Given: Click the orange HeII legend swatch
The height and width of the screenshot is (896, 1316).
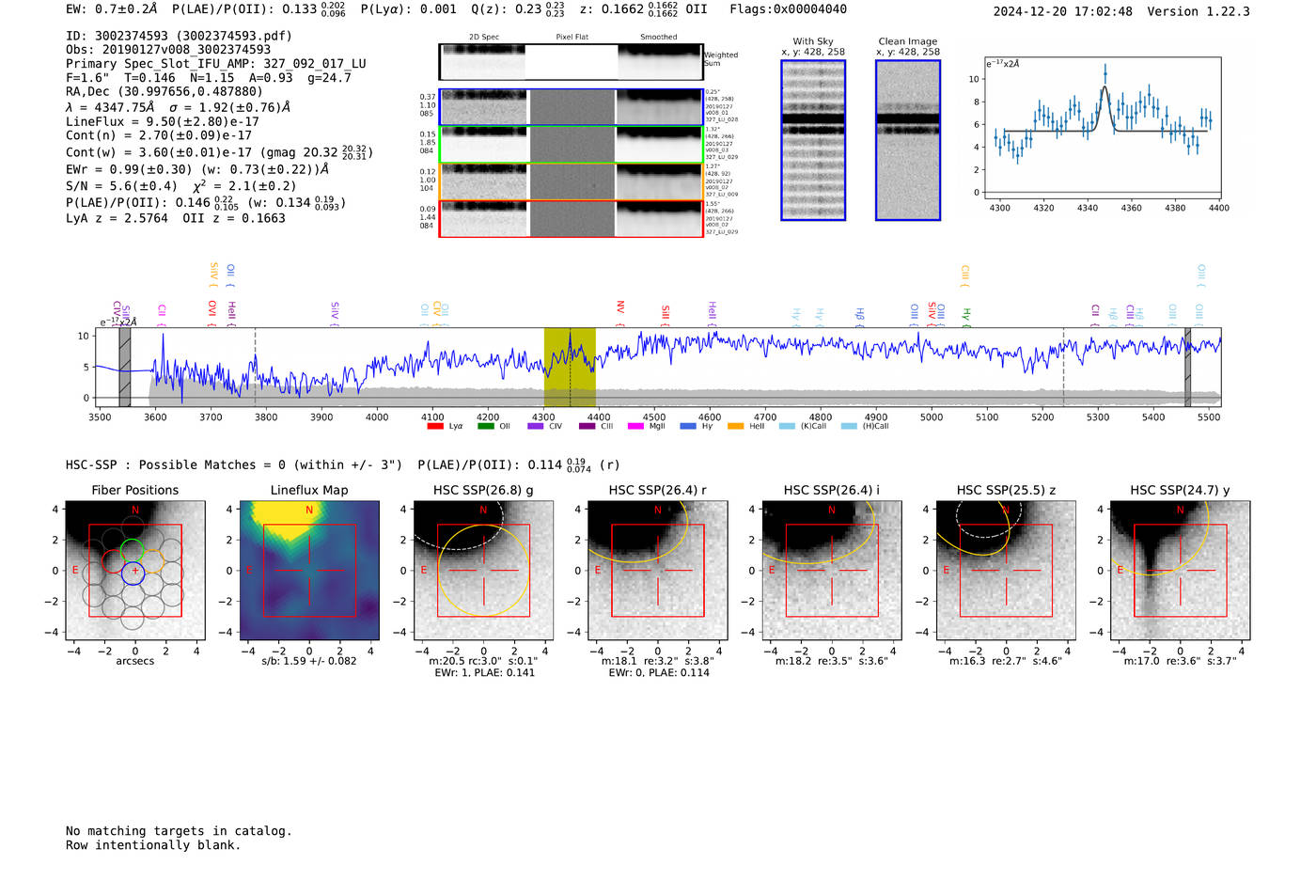Looking at the screenshot, I should click(736, 426).
